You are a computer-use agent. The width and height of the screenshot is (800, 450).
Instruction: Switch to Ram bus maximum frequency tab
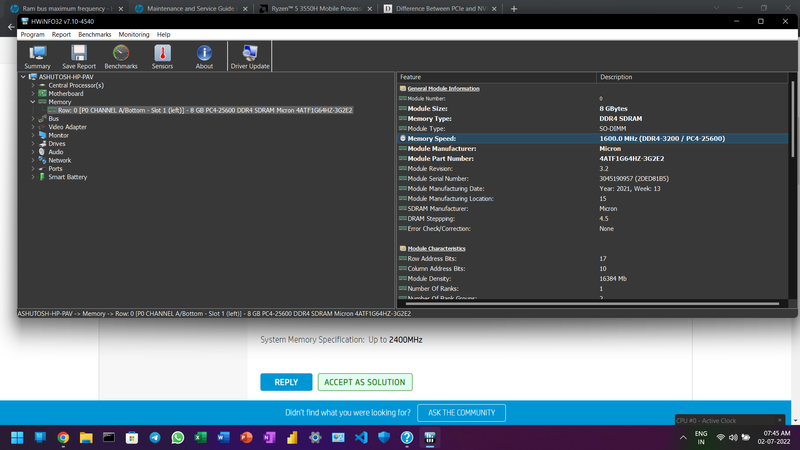click(66, 9)
